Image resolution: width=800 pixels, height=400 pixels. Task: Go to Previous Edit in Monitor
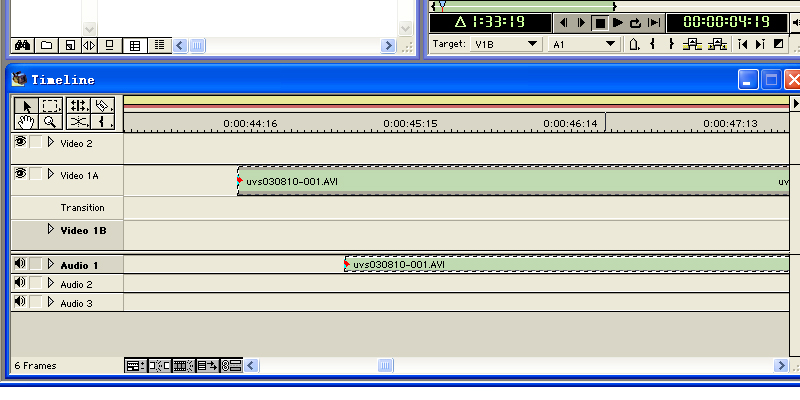pos(743,44)
